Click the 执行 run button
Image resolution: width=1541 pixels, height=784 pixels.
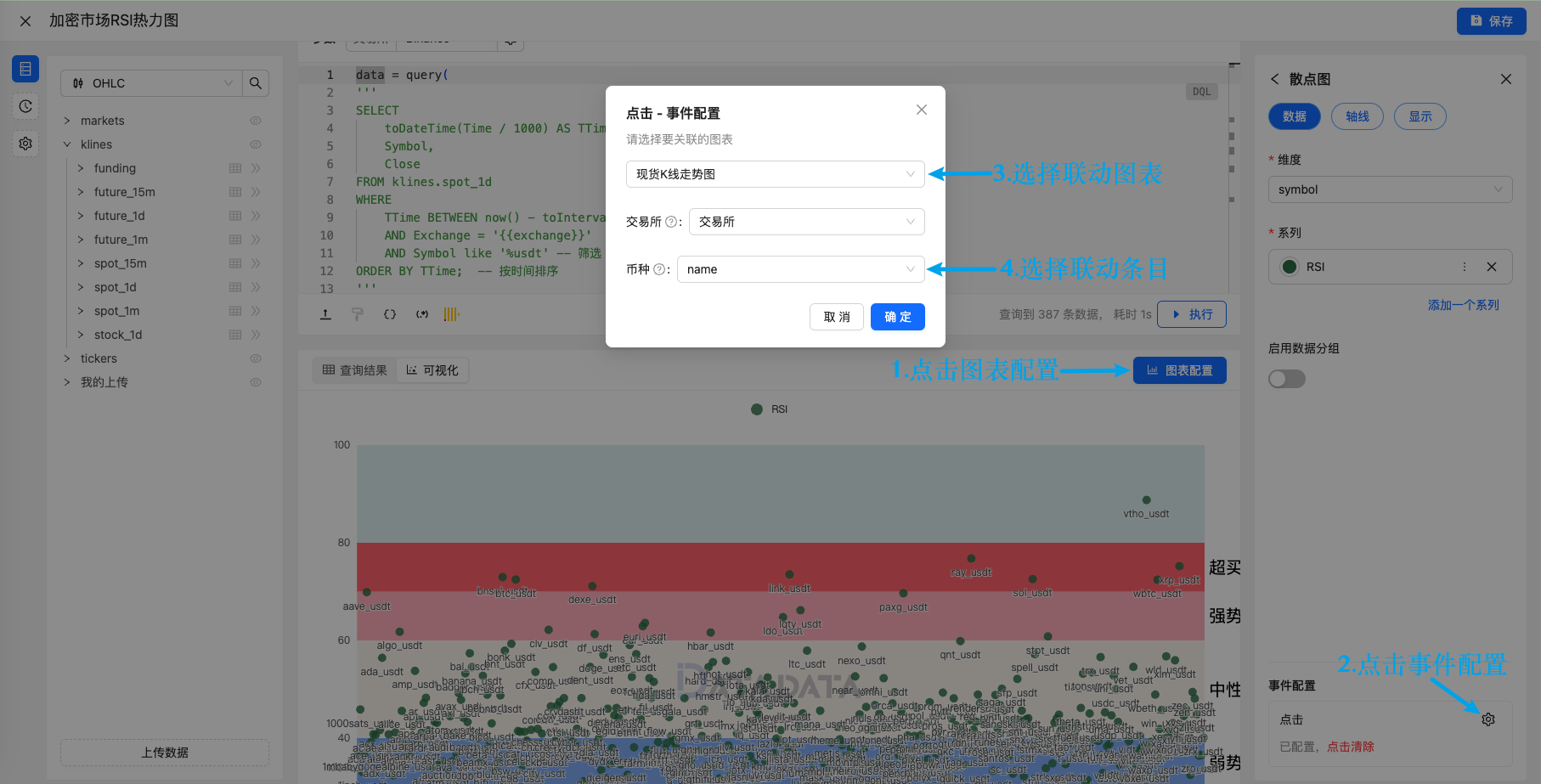coord(1192,314)
